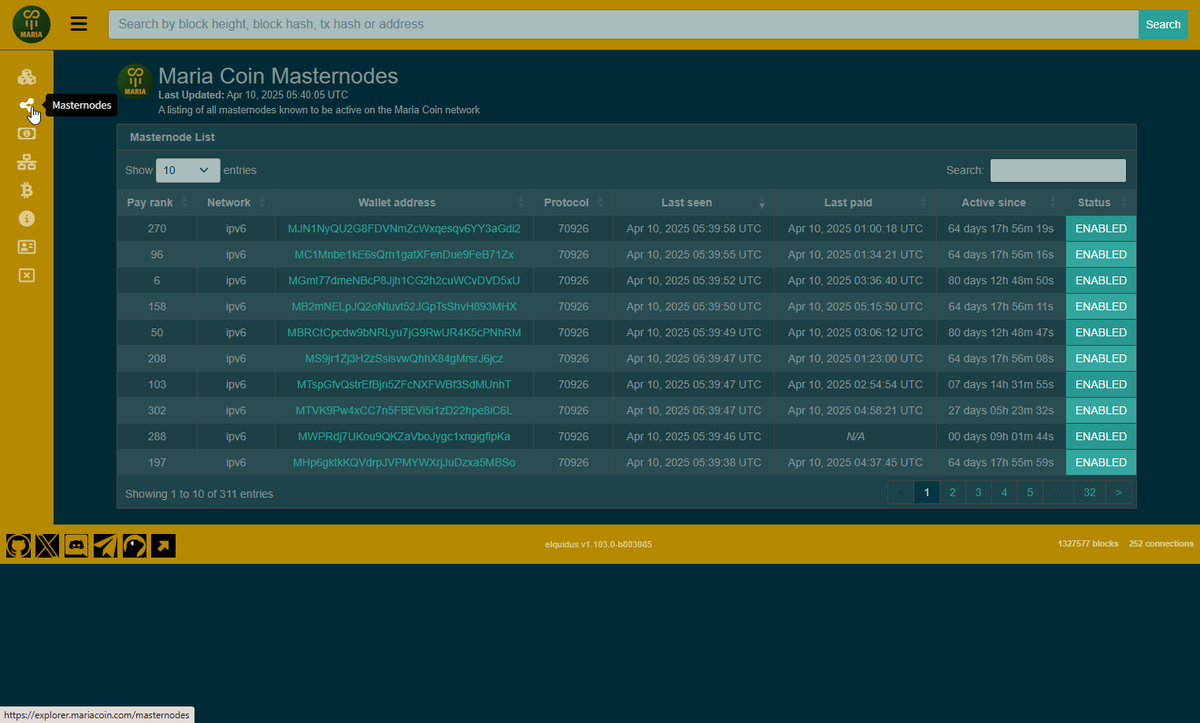Open wallet address MC1Mnbe1kE6sQm1gatXFenDue9FeB71Zx

(404, 254)
